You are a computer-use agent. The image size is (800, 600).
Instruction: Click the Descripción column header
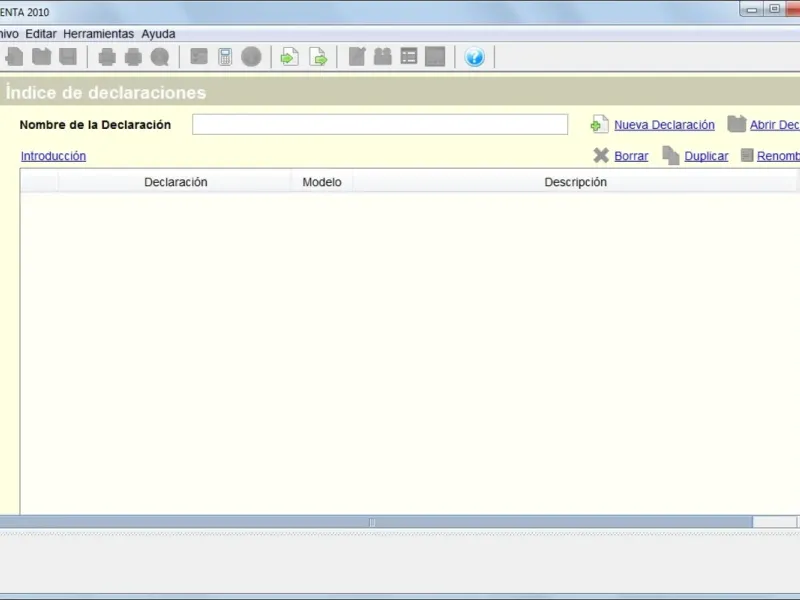[576, 182]
